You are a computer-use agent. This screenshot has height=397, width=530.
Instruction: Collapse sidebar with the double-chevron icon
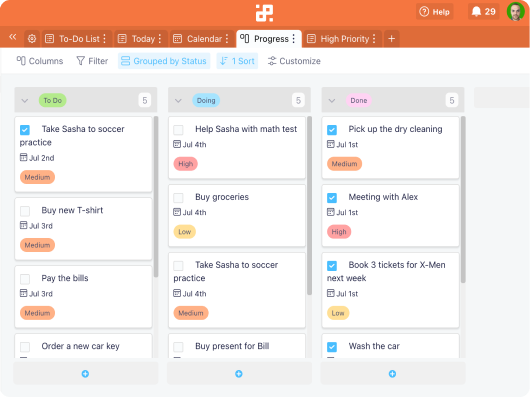13,37
